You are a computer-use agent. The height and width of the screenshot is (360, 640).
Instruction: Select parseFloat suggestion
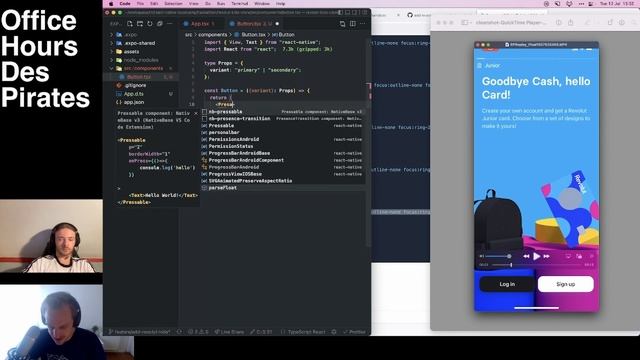click(x=282, y=188)
